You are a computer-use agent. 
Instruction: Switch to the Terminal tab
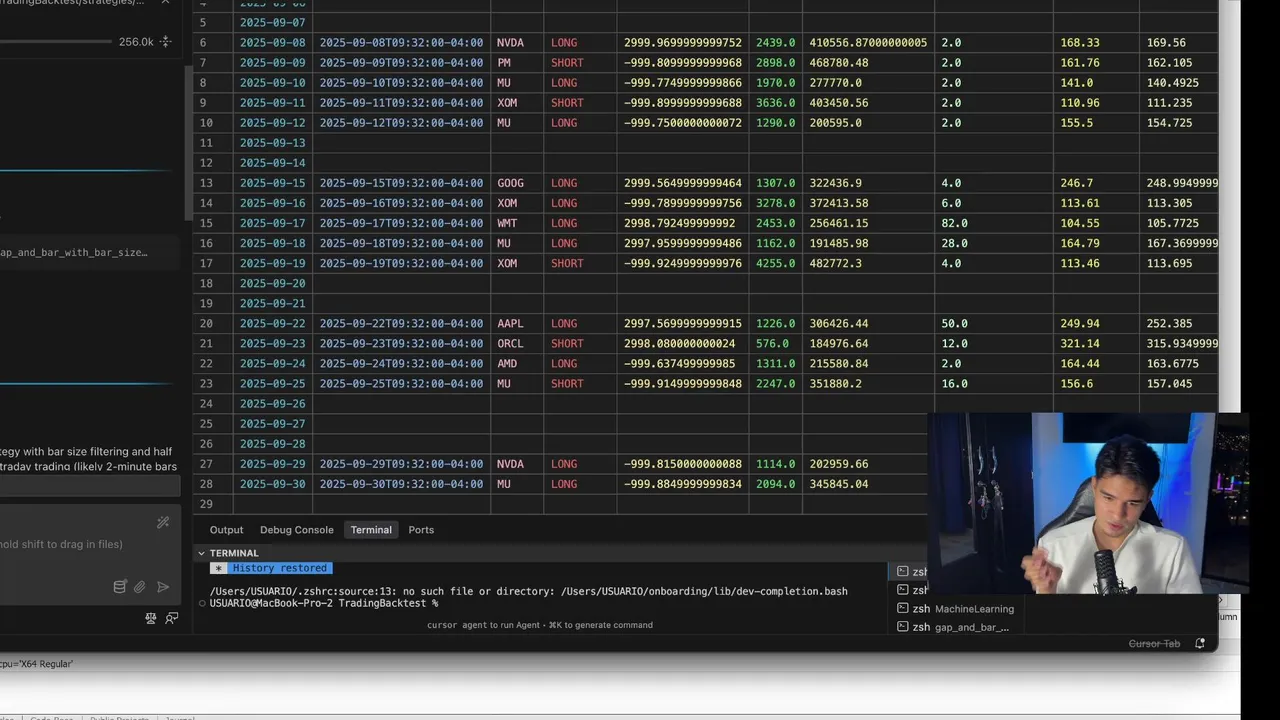tap(371, 530)
